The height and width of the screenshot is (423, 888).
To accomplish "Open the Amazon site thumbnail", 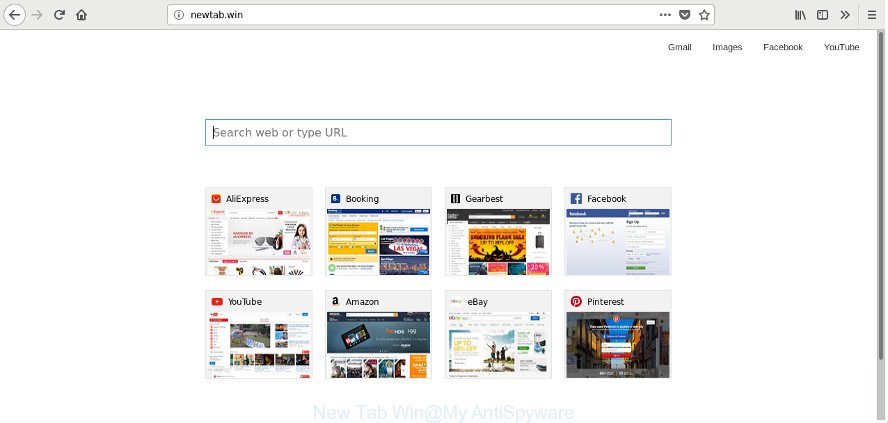I will click(x=378, y=345).
